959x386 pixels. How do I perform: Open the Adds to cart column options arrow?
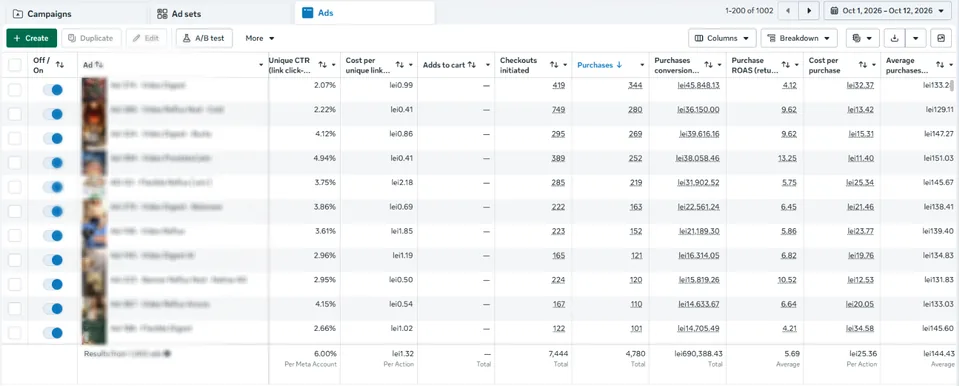point(488,65)
